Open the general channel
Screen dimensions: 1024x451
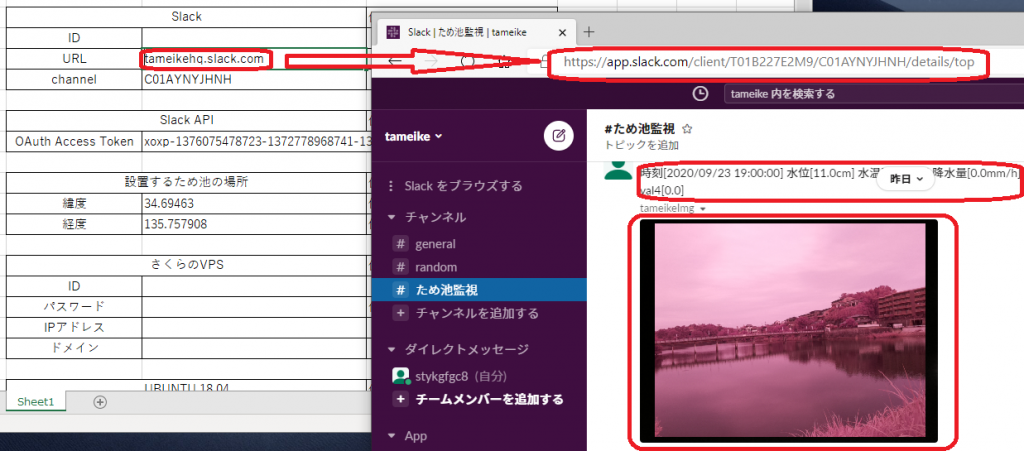click(434, 243)
